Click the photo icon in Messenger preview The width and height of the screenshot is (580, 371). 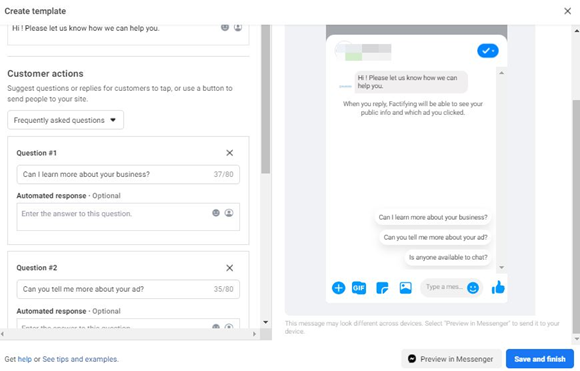click(x=405, y=287)
